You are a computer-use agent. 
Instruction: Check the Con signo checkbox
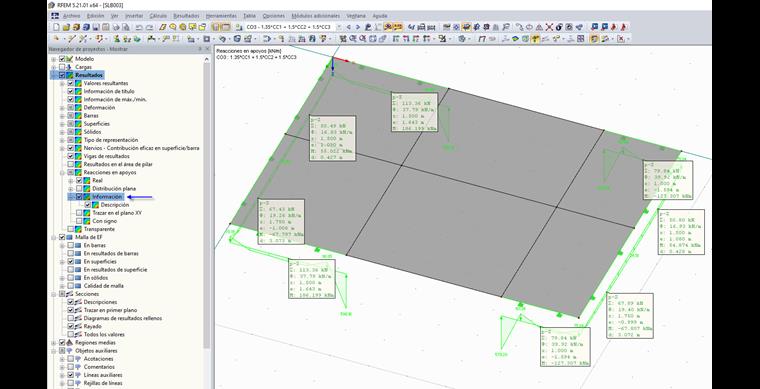79,221
